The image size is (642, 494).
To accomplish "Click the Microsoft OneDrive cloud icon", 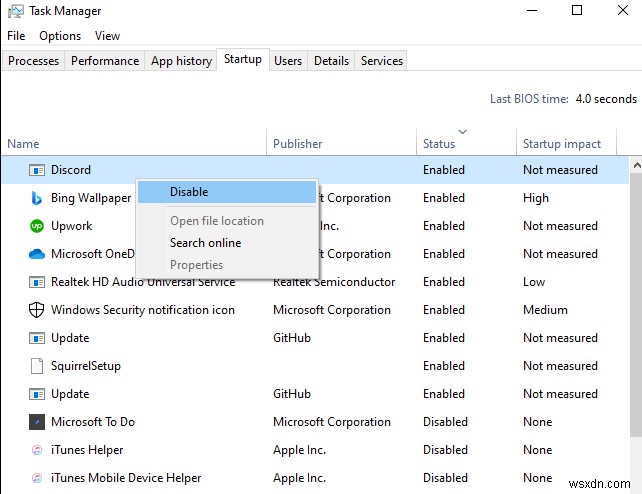I will click(x=37, y=254).
